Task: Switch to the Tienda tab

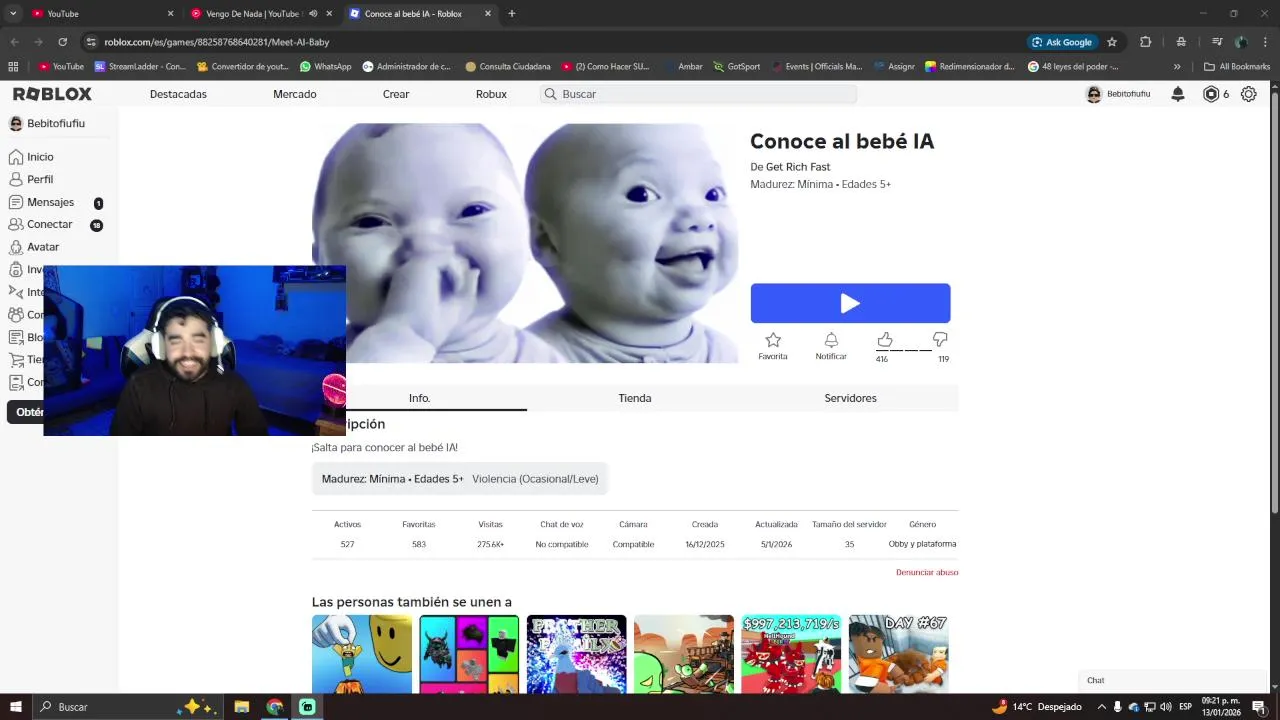Action: click(x=635, y=398)
